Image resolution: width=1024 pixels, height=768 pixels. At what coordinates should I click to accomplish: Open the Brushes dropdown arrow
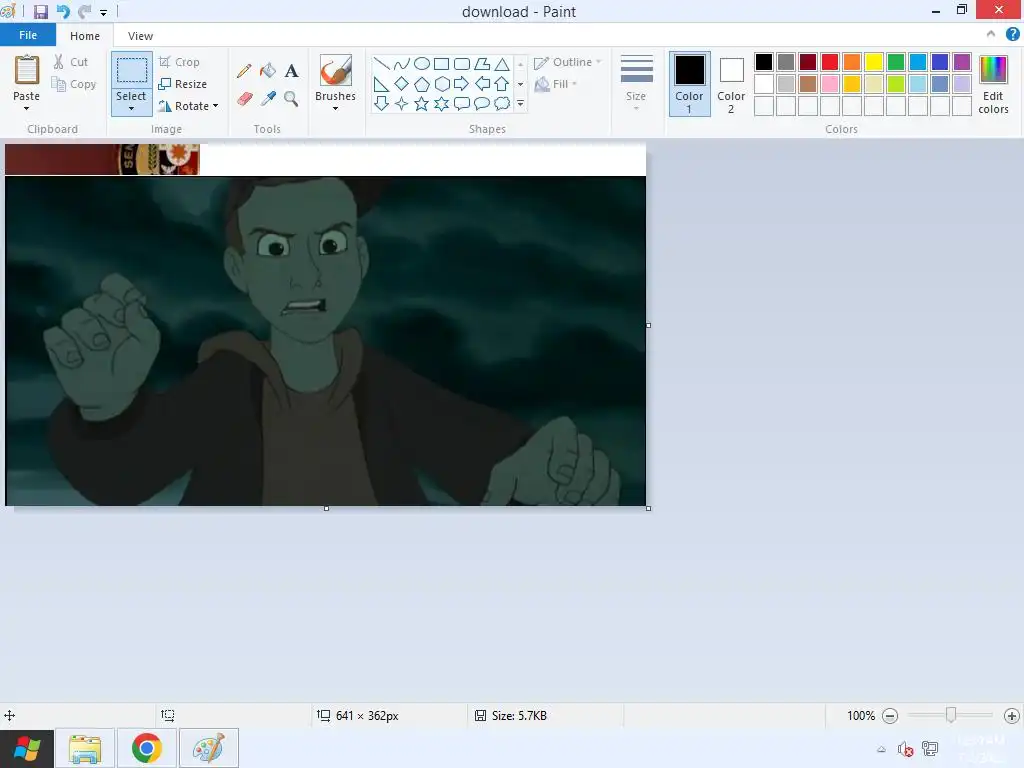(x=335, y=108)
